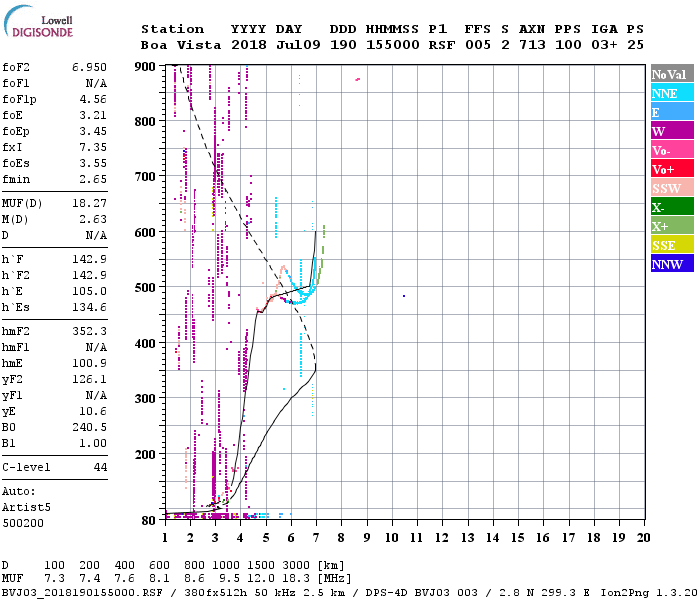Image resolution: width=700 pixels, height=600 pixels.
Task: Click the foEp value 3.45
Action: [x=93, y=131]
